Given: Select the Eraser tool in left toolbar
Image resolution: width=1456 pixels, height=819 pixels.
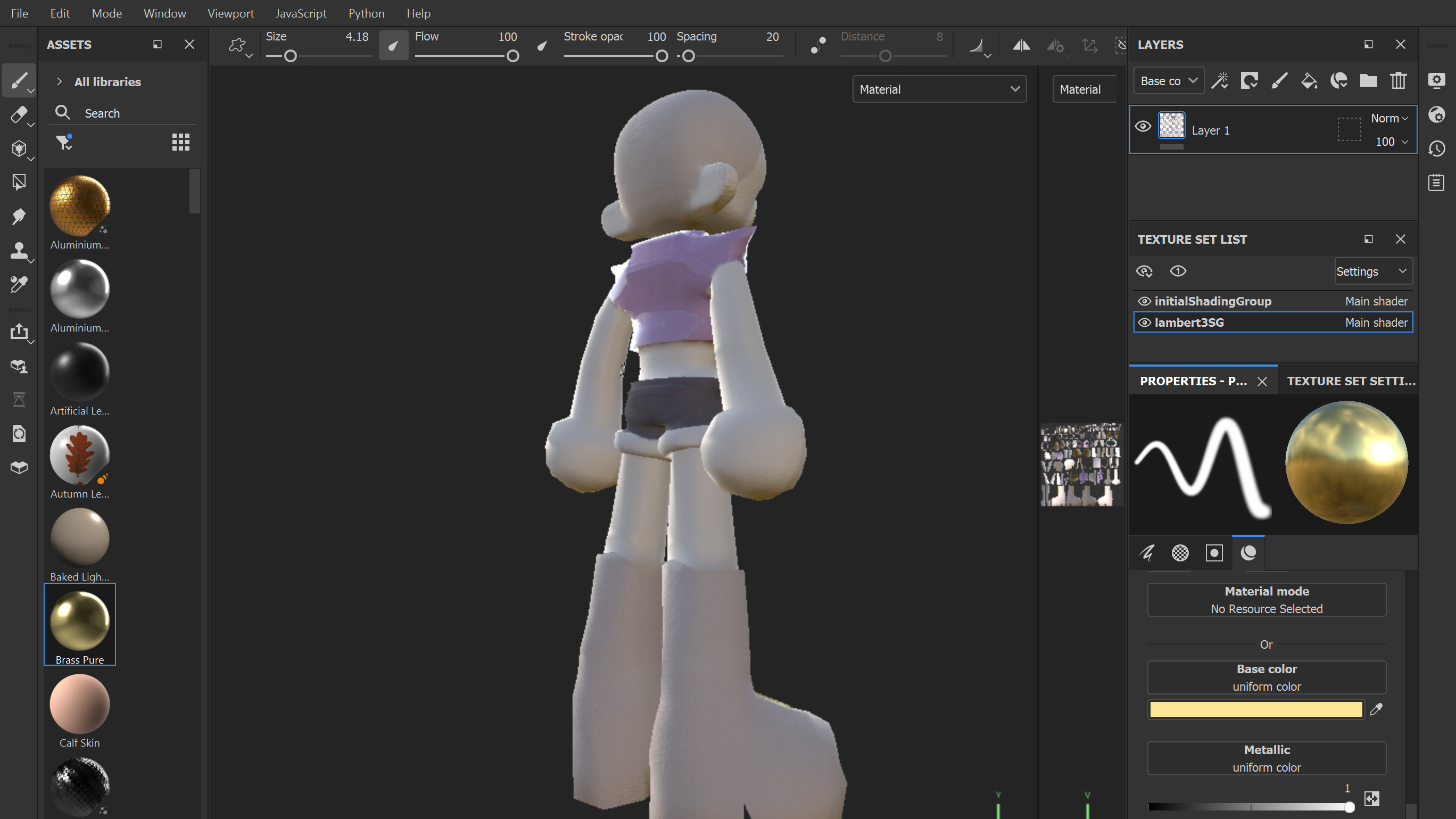Looking at the screenshot, I should [19, 115].
